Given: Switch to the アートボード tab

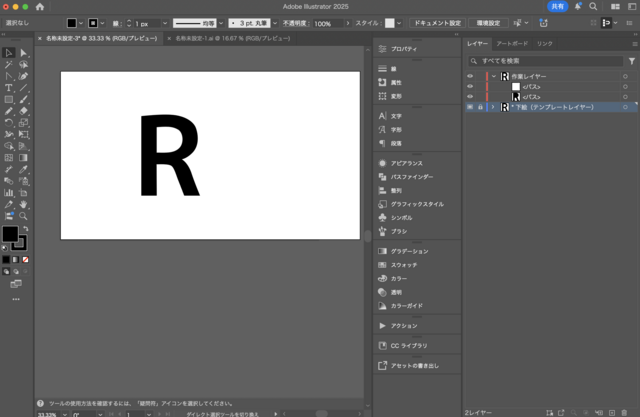Looking at the screenshot, I should pos(512,44).
